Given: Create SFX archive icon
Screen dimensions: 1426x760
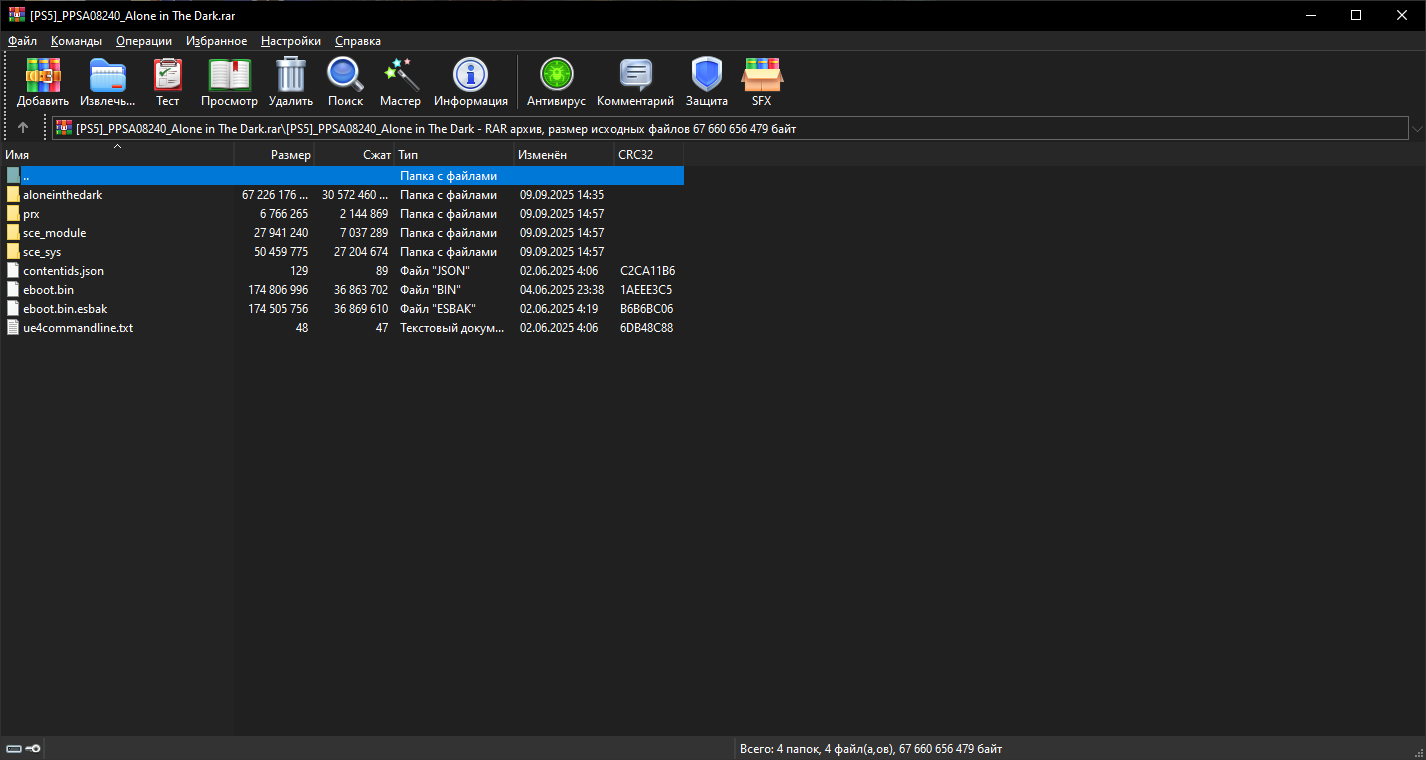Looking at the screenshot, I should pyautogui.click(x=762, y=74).
